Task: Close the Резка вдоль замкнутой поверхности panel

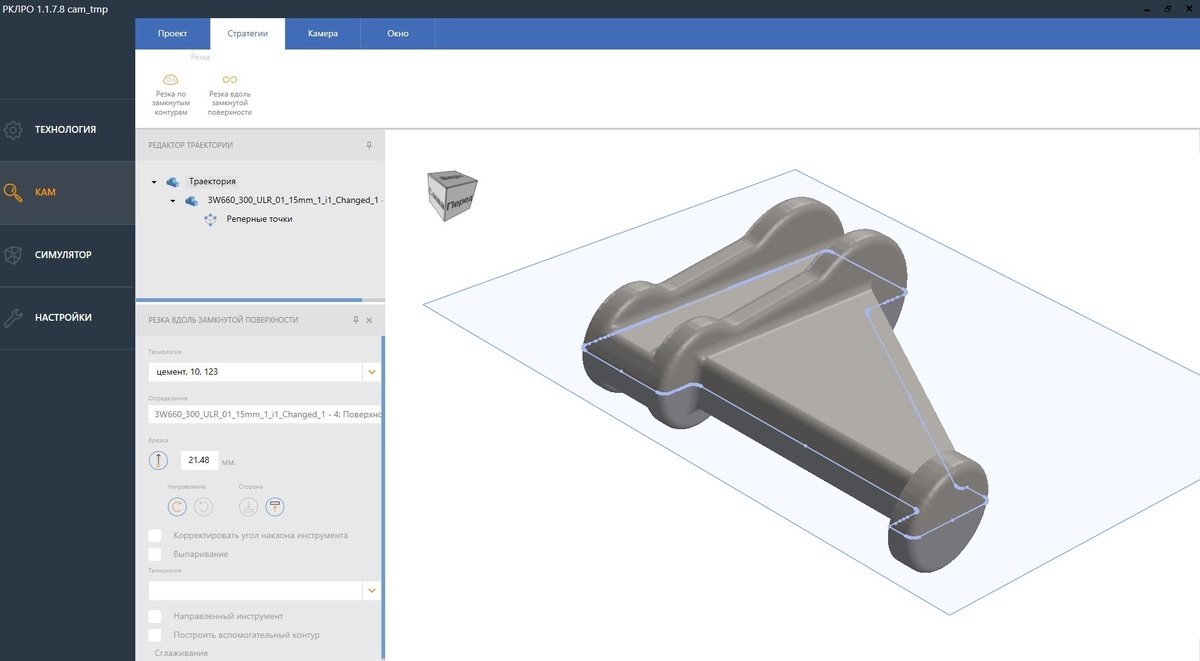Action: point(369,320)
